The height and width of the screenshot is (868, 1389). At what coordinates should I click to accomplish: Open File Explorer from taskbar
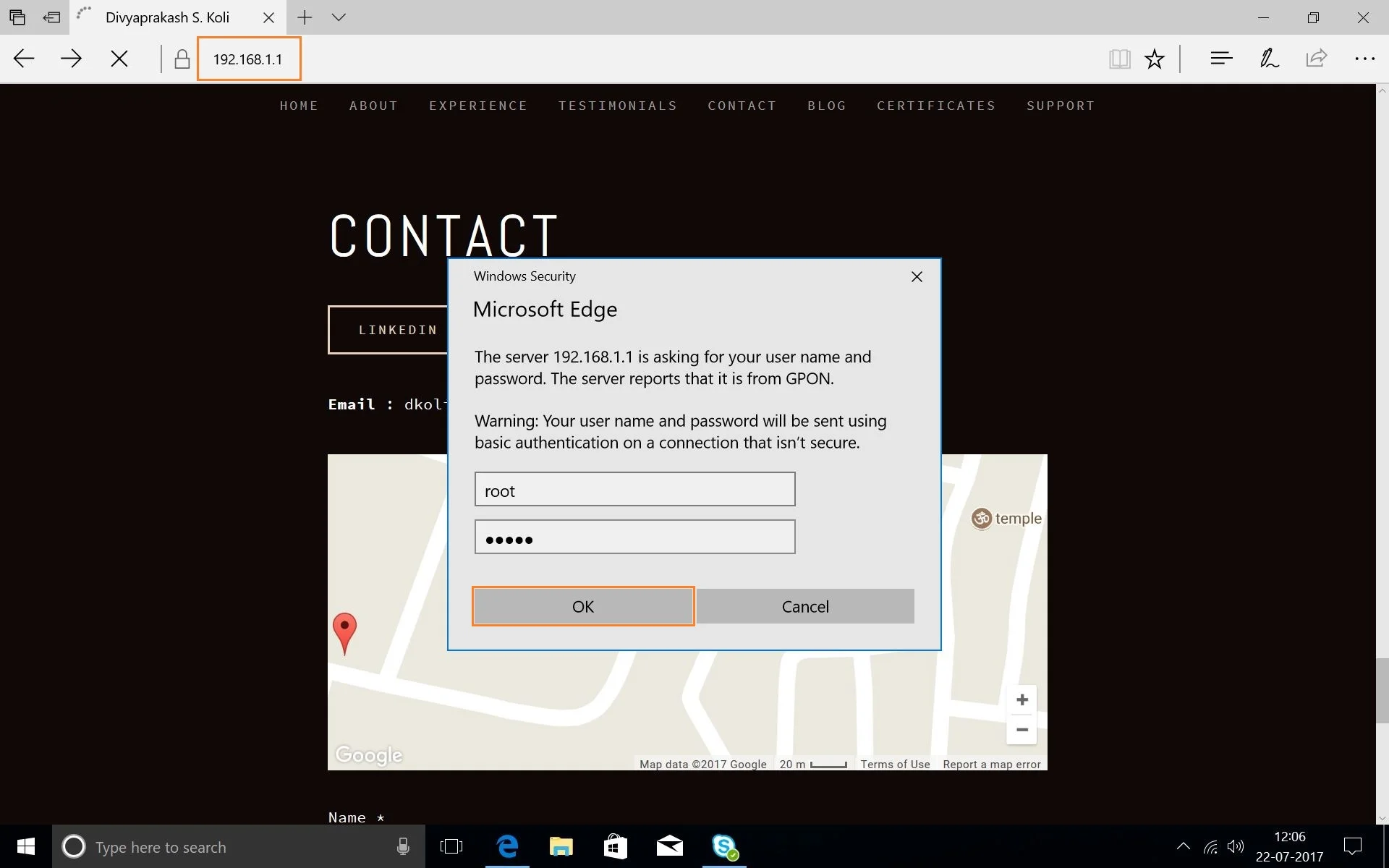(x=561, y=846)
